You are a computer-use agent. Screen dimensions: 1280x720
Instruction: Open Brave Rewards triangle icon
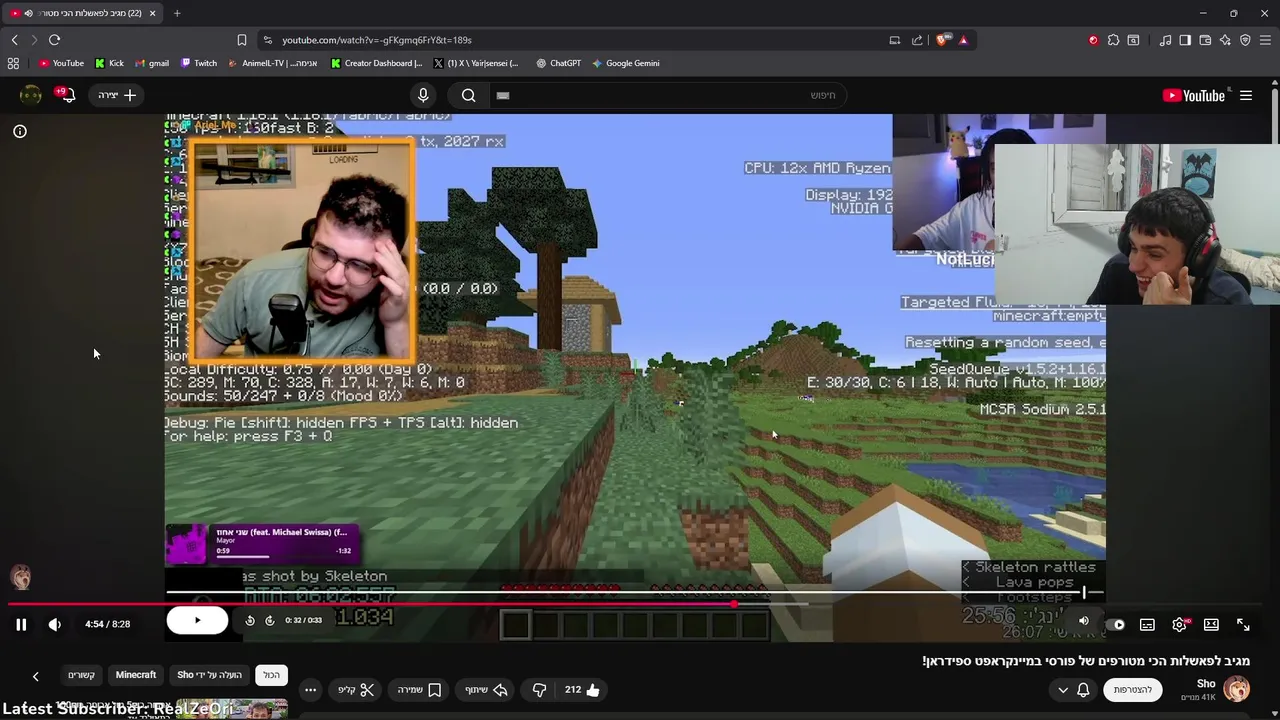pos(963,40)
